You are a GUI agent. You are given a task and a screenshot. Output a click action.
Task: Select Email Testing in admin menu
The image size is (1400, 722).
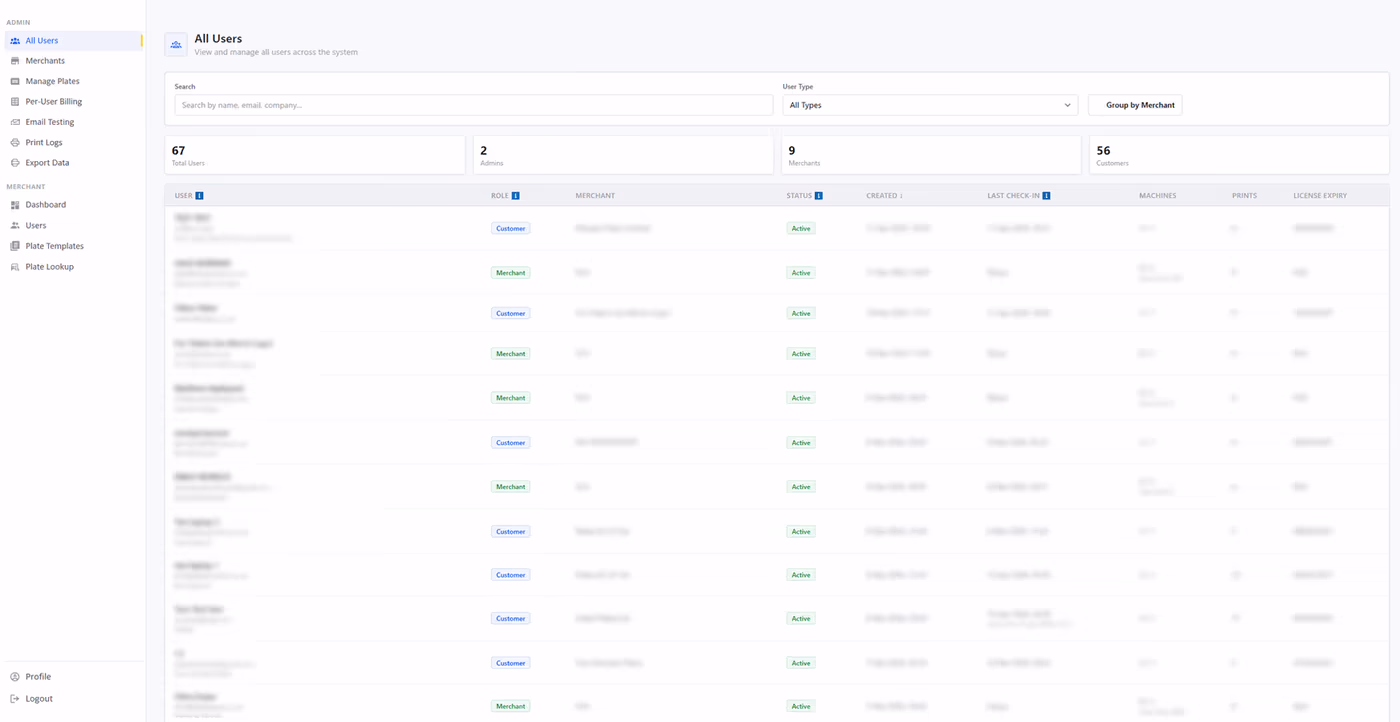click(49, 122)
